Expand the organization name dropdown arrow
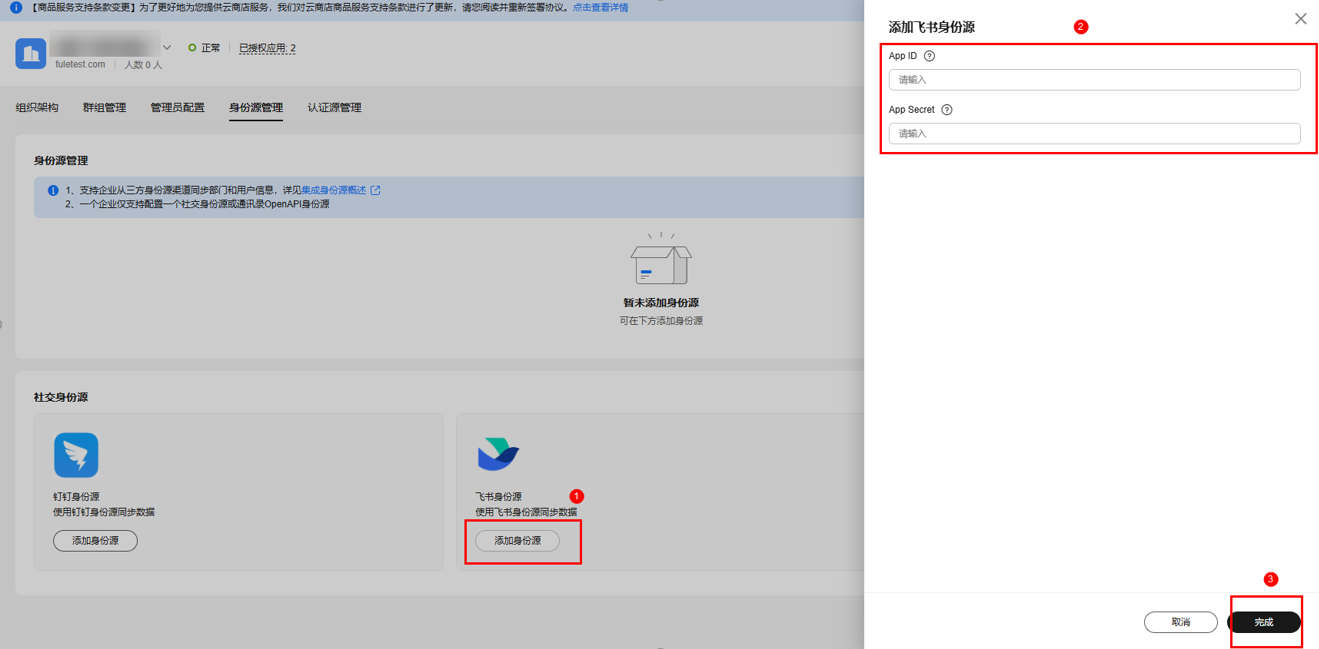Screen dimensions: 1319x649 point(167,47)
